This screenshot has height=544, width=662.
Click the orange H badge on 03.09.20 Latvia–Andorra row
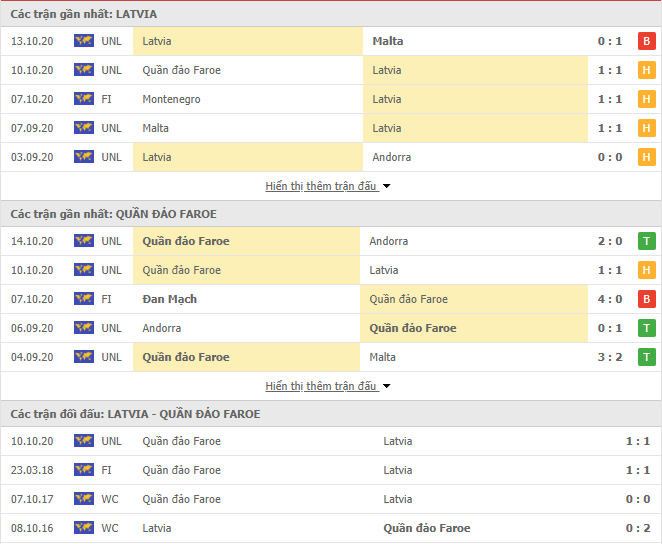coord(646,157)
